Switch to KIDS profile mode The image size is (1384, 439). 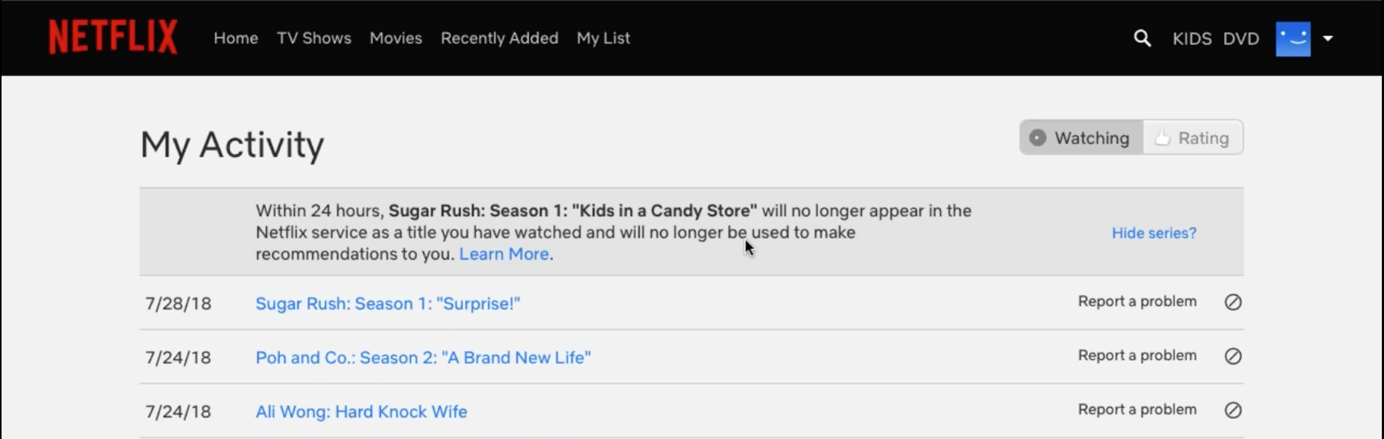pos(1192,39)
